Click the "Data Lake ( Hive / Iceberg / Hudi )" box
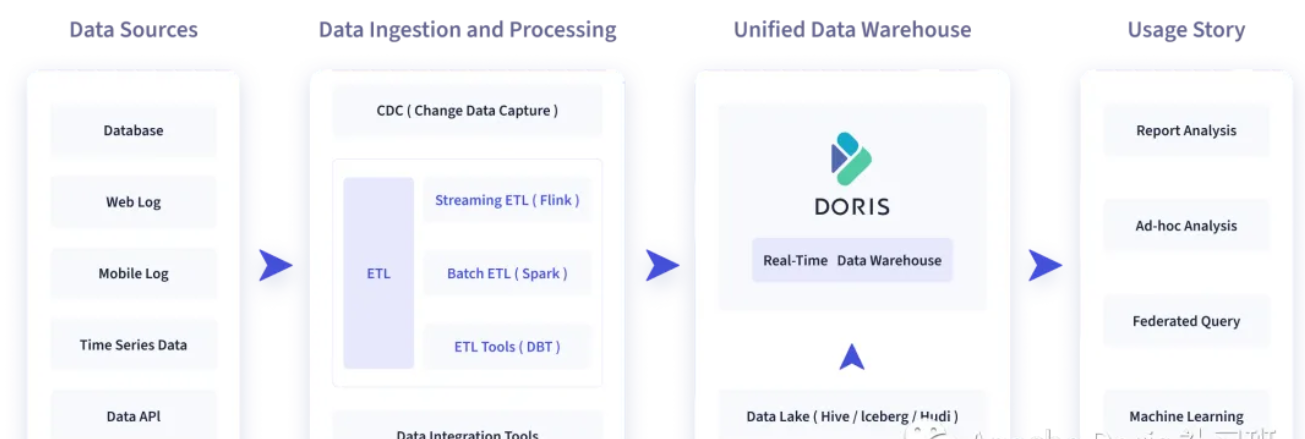The height and width of the screenshot is (439, 1305). (x=852, y=415)
